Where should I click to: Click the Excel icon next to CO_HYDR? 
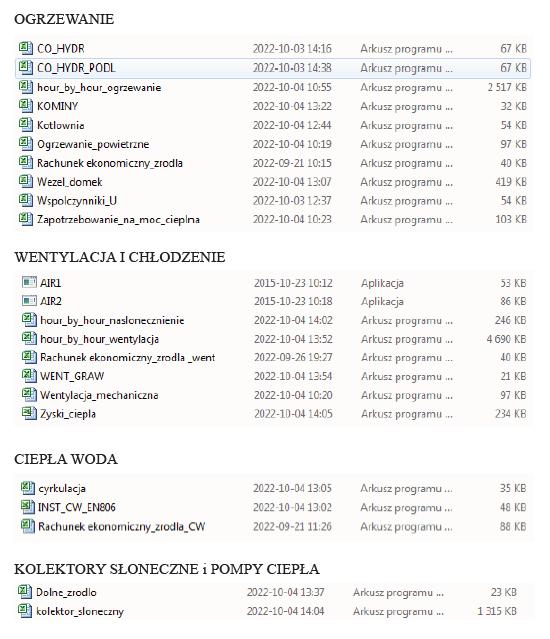[x=26, y=48]
